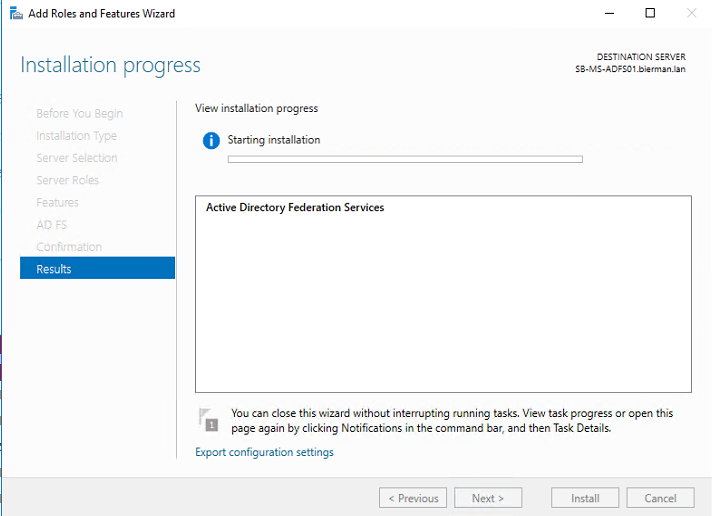Click the notifications flag icon
Viewport: 712px width, 516px height.
[x=208, y=420]
